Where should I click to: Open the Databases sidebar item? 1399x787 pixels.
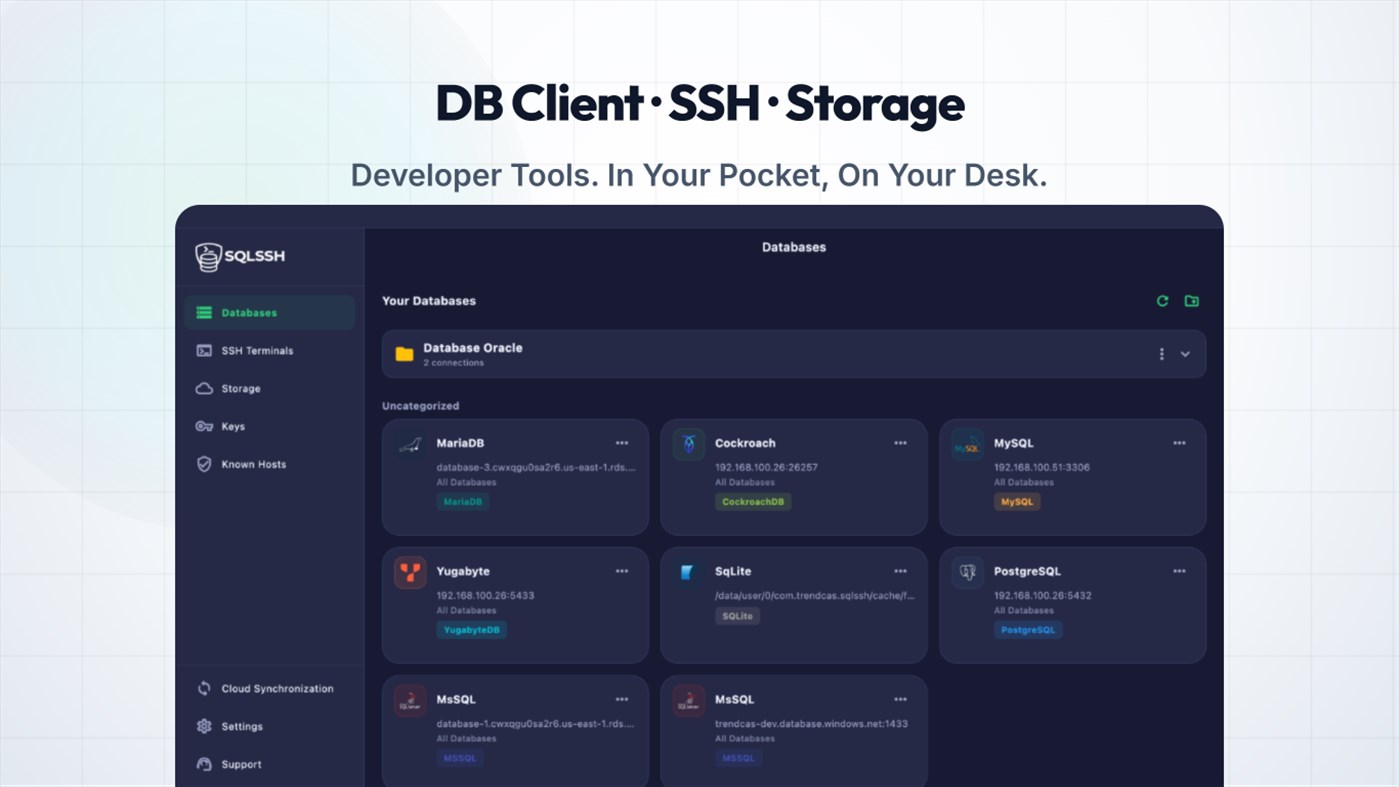click(x=269, y=313)
